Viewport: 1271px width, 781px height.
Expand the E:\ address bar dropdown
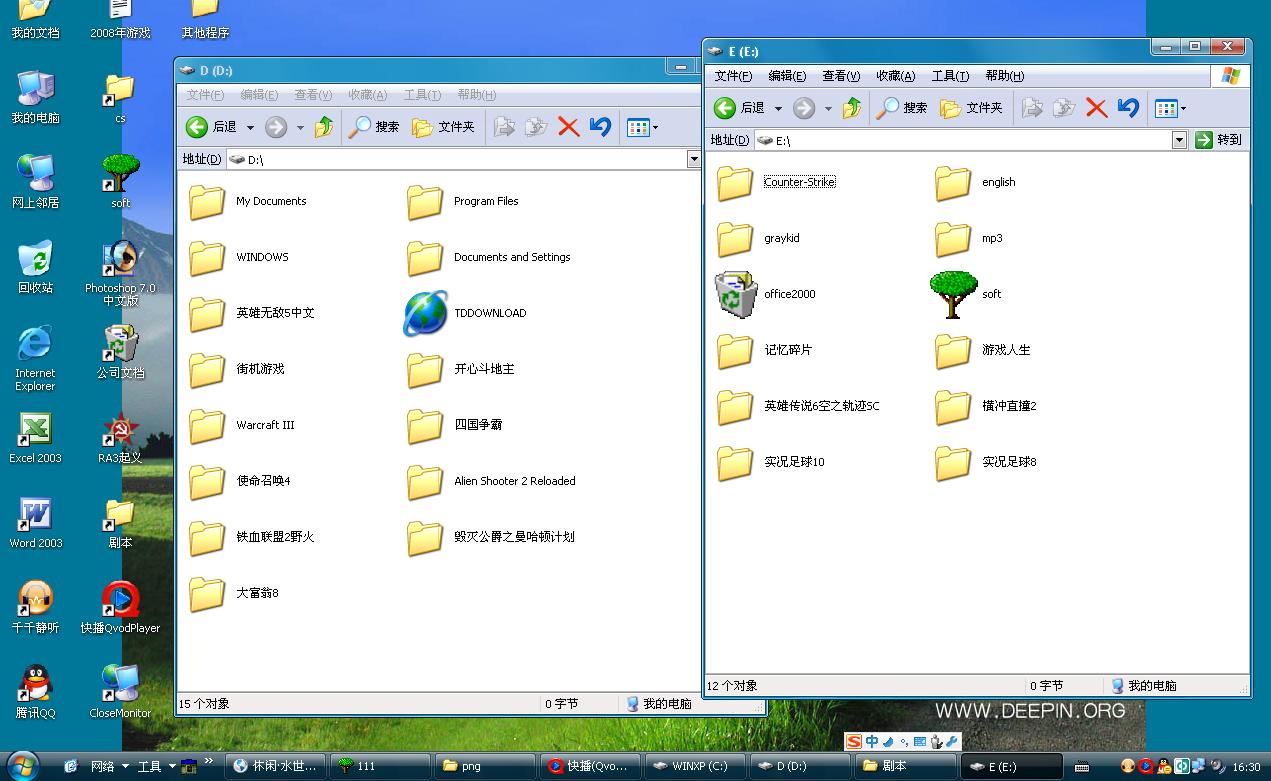coord(1179,140)
